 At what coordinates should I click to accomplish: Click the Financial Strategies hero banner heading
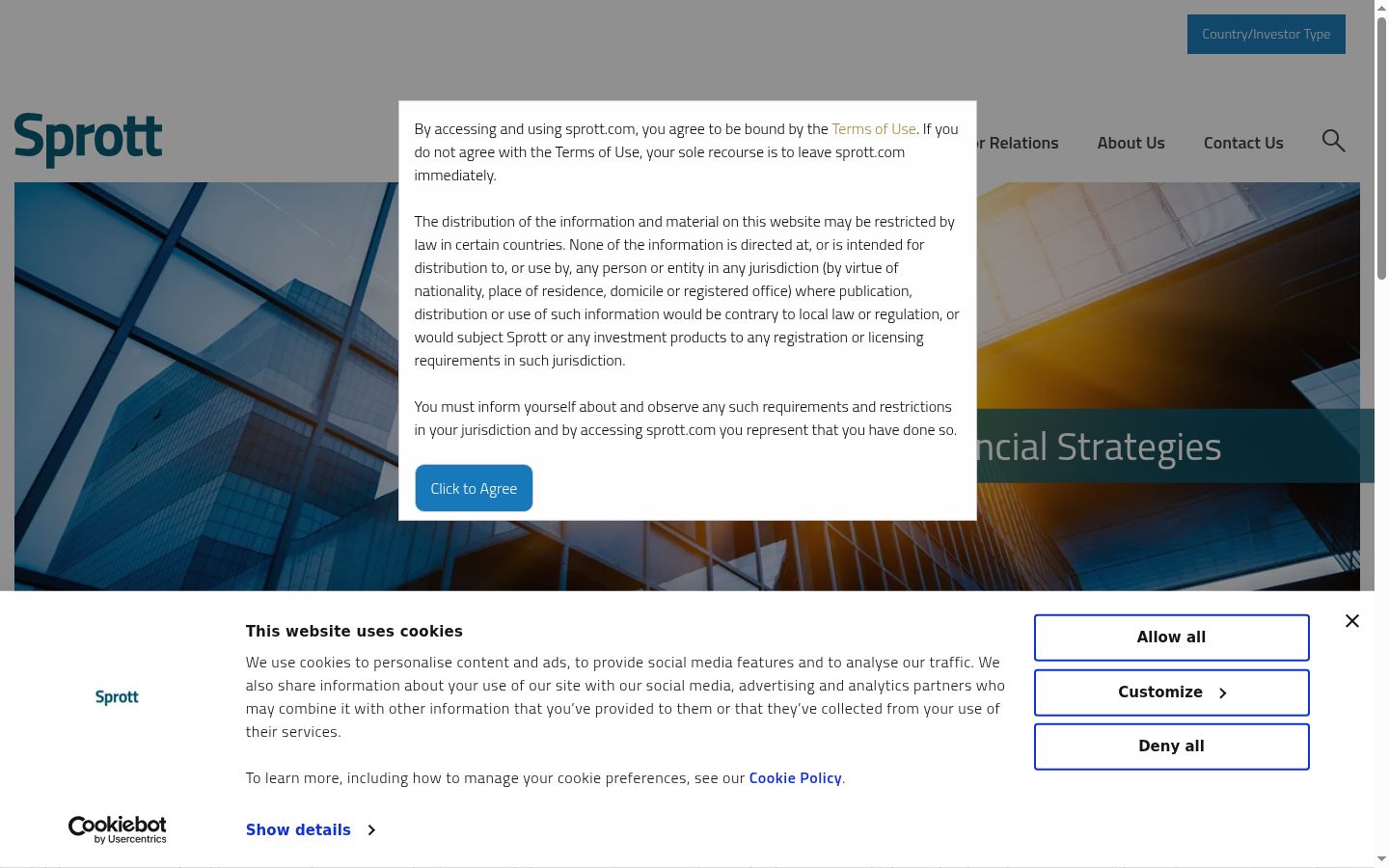point(1099,447)
